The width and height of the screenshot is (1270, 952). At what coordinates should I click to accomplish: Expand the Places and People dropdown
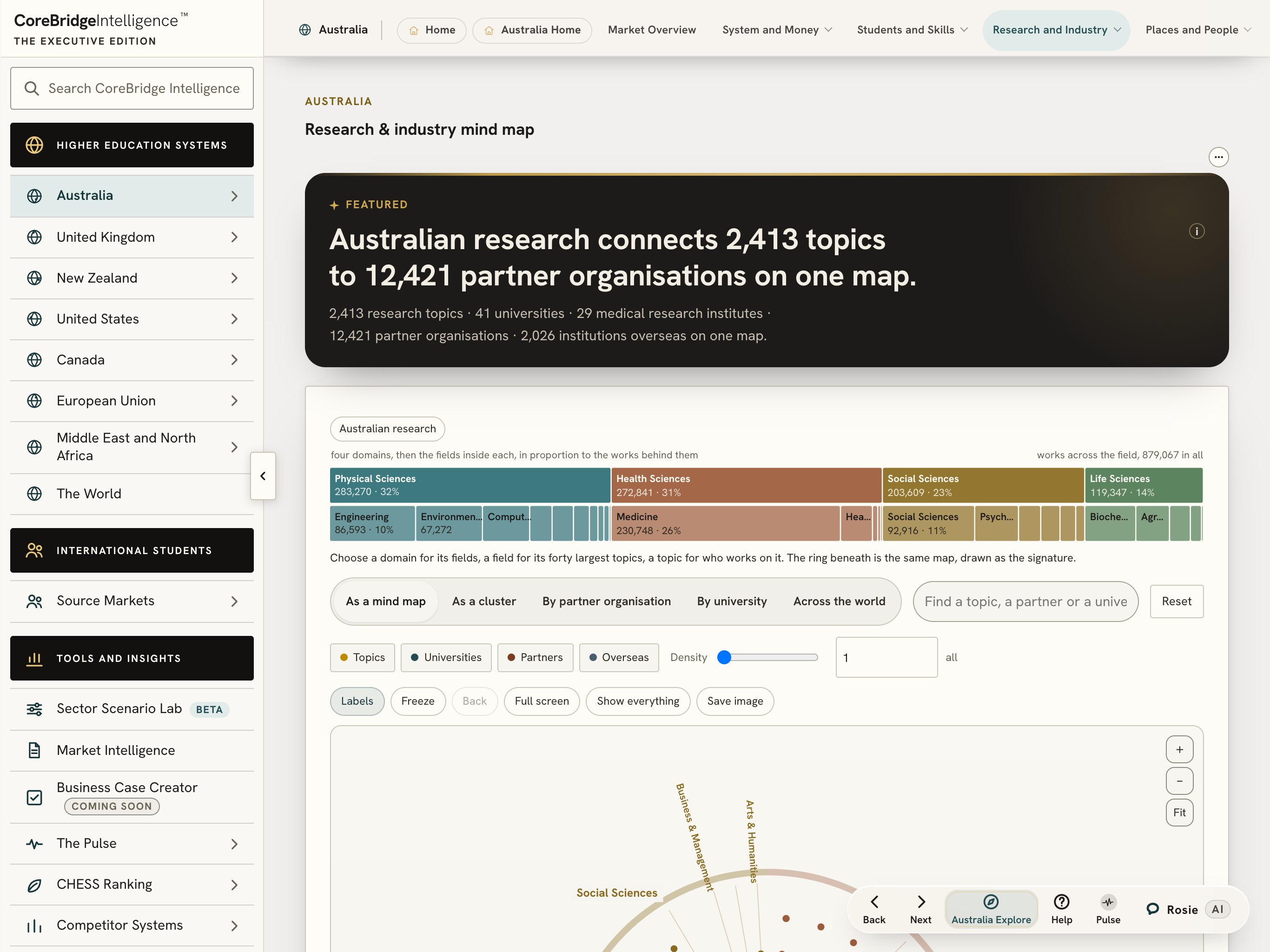[1198, 30]
